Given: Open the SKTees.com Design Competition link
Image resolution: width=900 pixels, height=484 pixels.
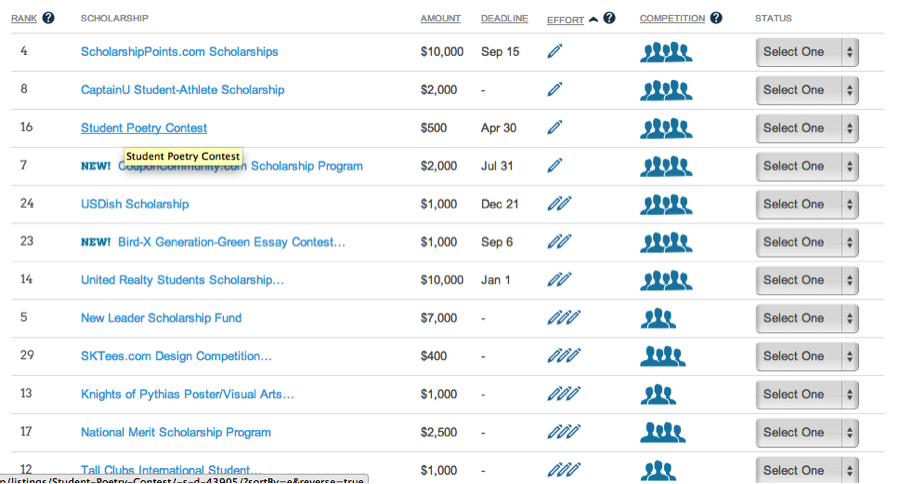Looking at the screenshot, I should tap(176, 356).
